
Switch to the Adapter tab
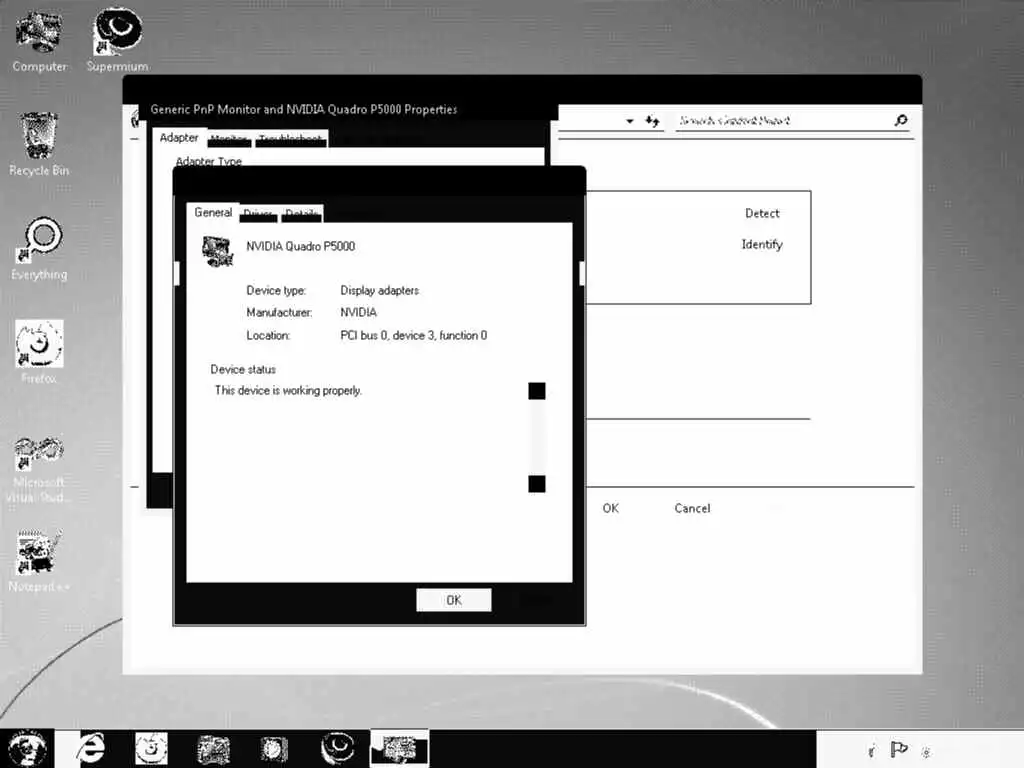[x=179, y=138]
